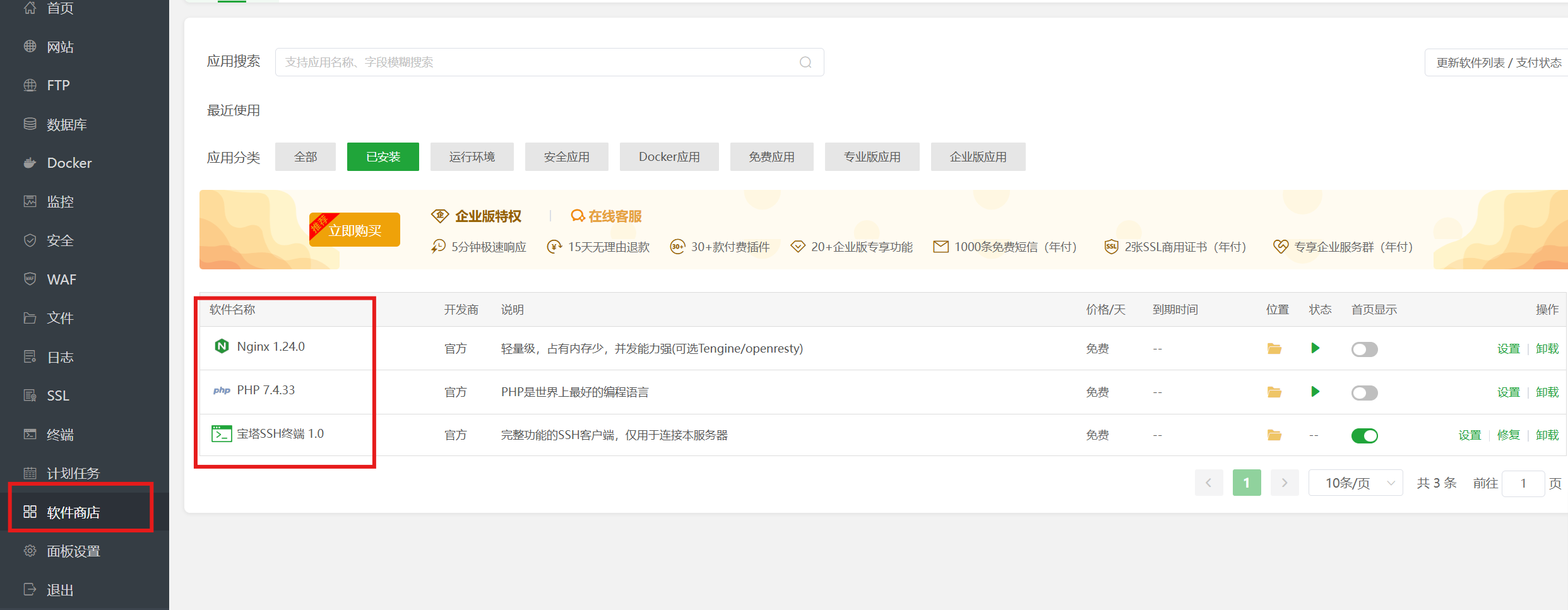Open the 宝塔SSH终端 folder location icon
This screenshot has height=610, width=1568.
pyautogui.click(x=1274, y=435)
